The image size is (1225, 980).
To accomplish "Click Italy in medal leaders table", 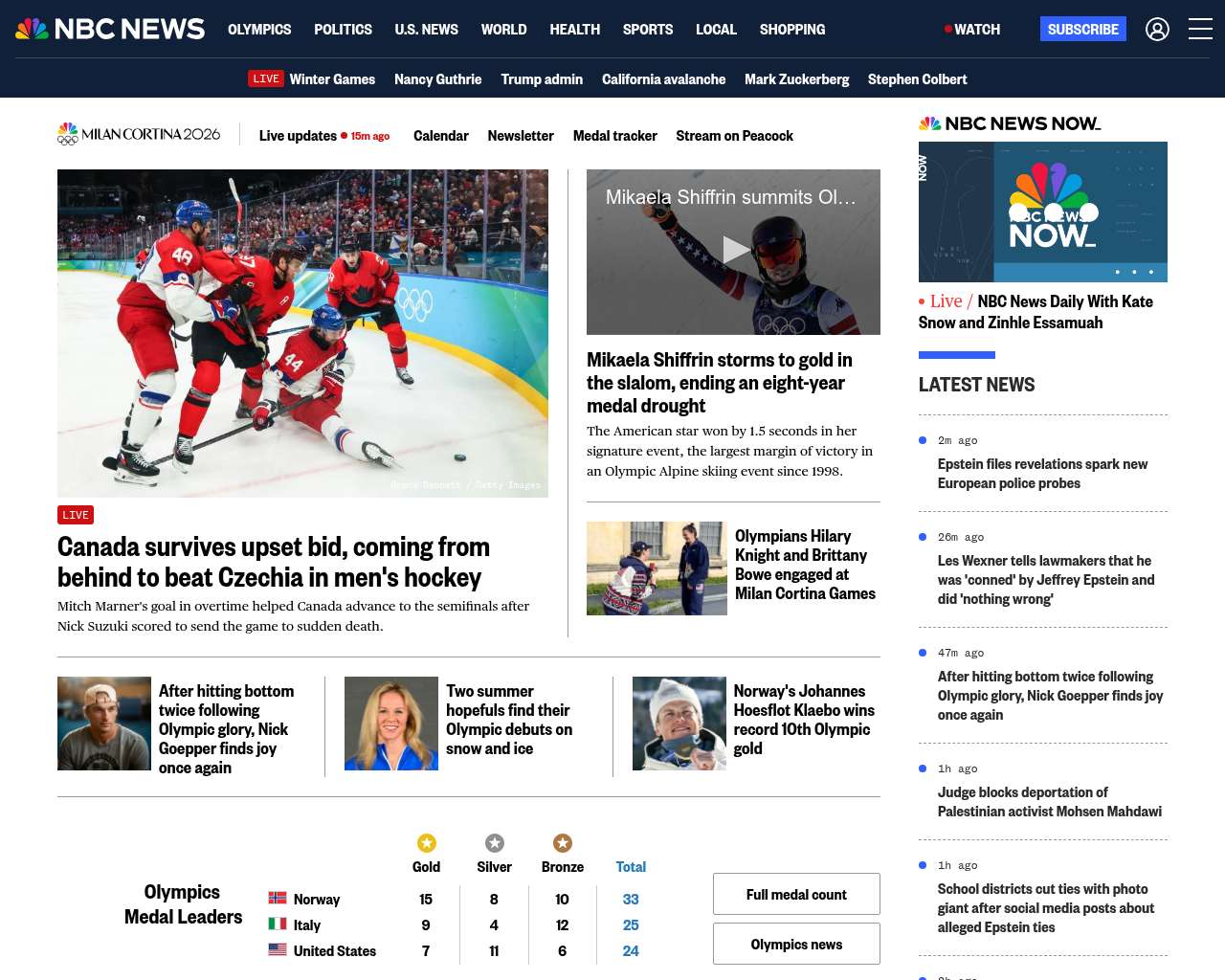I will 307,925.
